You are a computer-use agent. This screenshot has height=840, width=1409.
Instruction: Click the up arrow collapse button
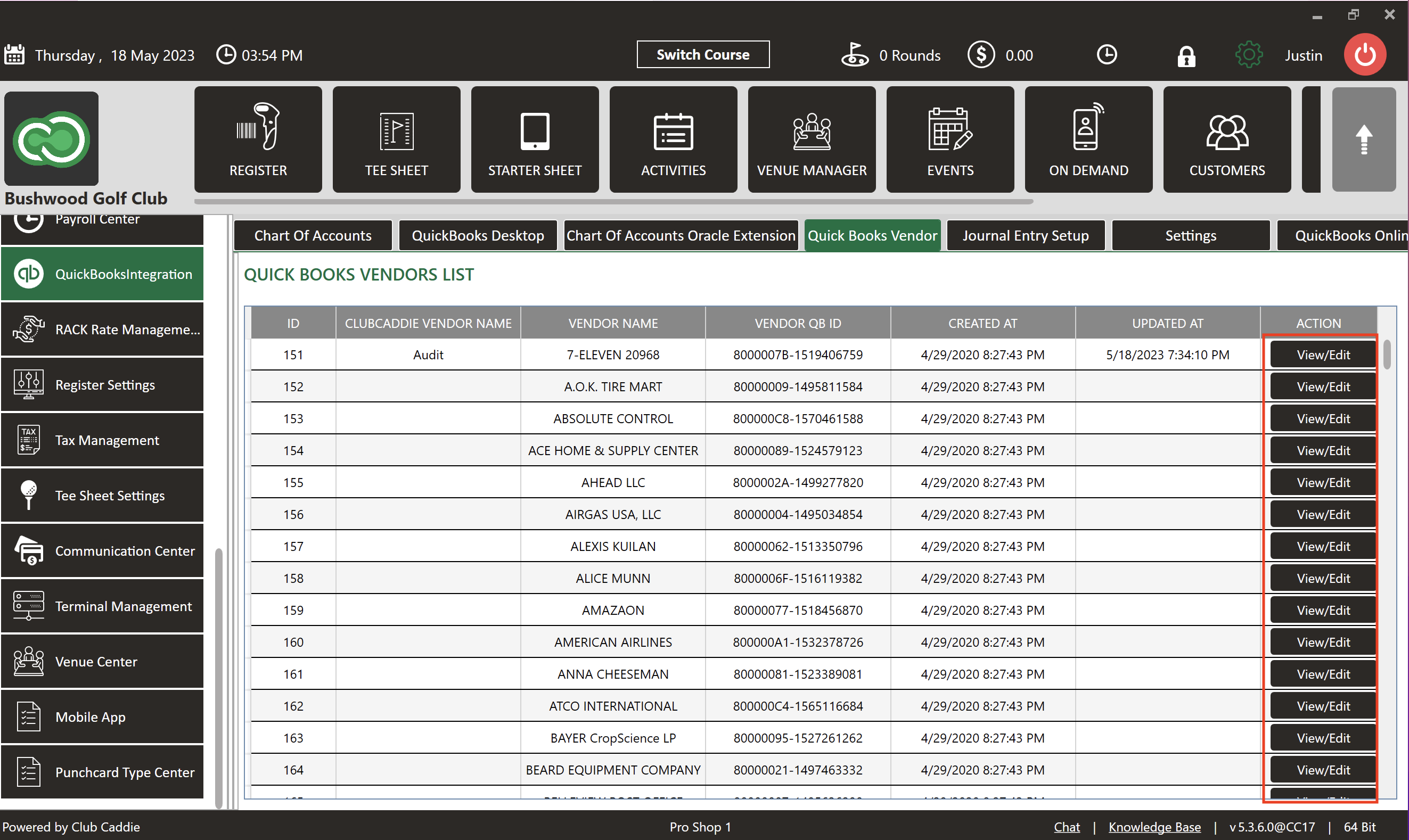(1364, 139)
